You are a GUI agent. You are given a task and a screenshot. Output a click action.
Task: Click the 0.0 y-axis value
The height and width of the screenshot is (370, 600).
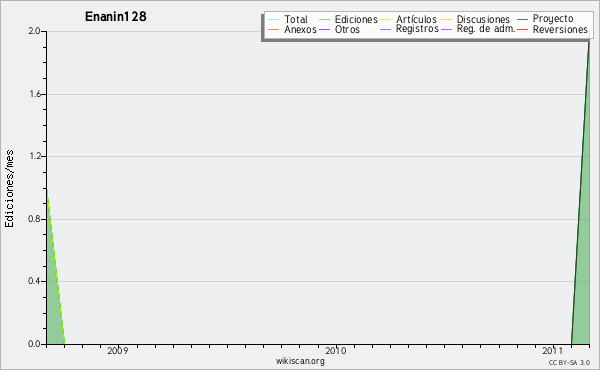[x=34, y=344]
